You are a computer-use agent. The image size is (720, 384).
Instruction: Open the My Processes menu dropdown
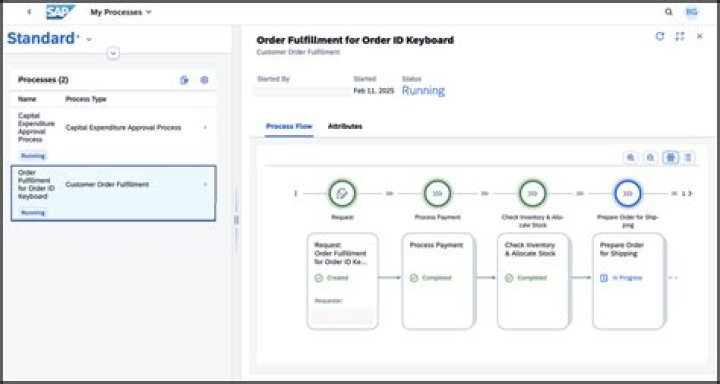(121, 12)
